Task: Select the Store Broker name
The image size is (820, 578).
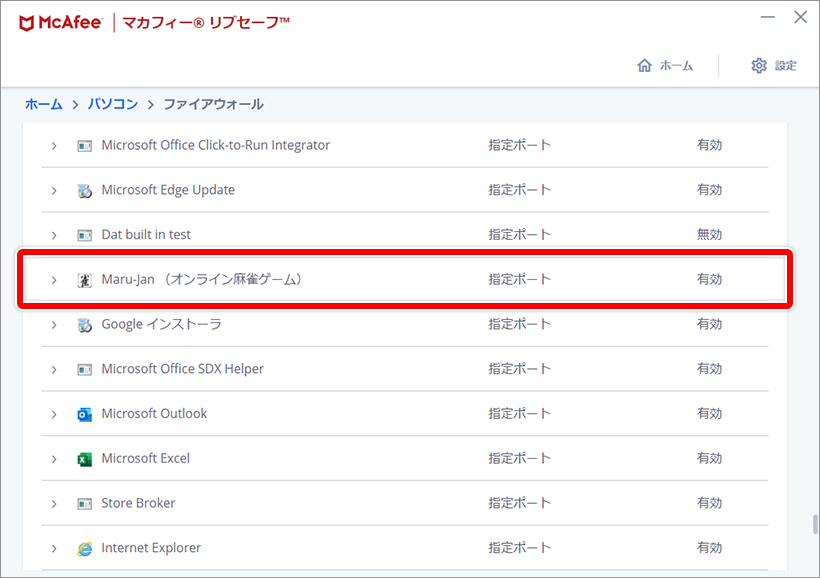Action: (x=138, y=503)
